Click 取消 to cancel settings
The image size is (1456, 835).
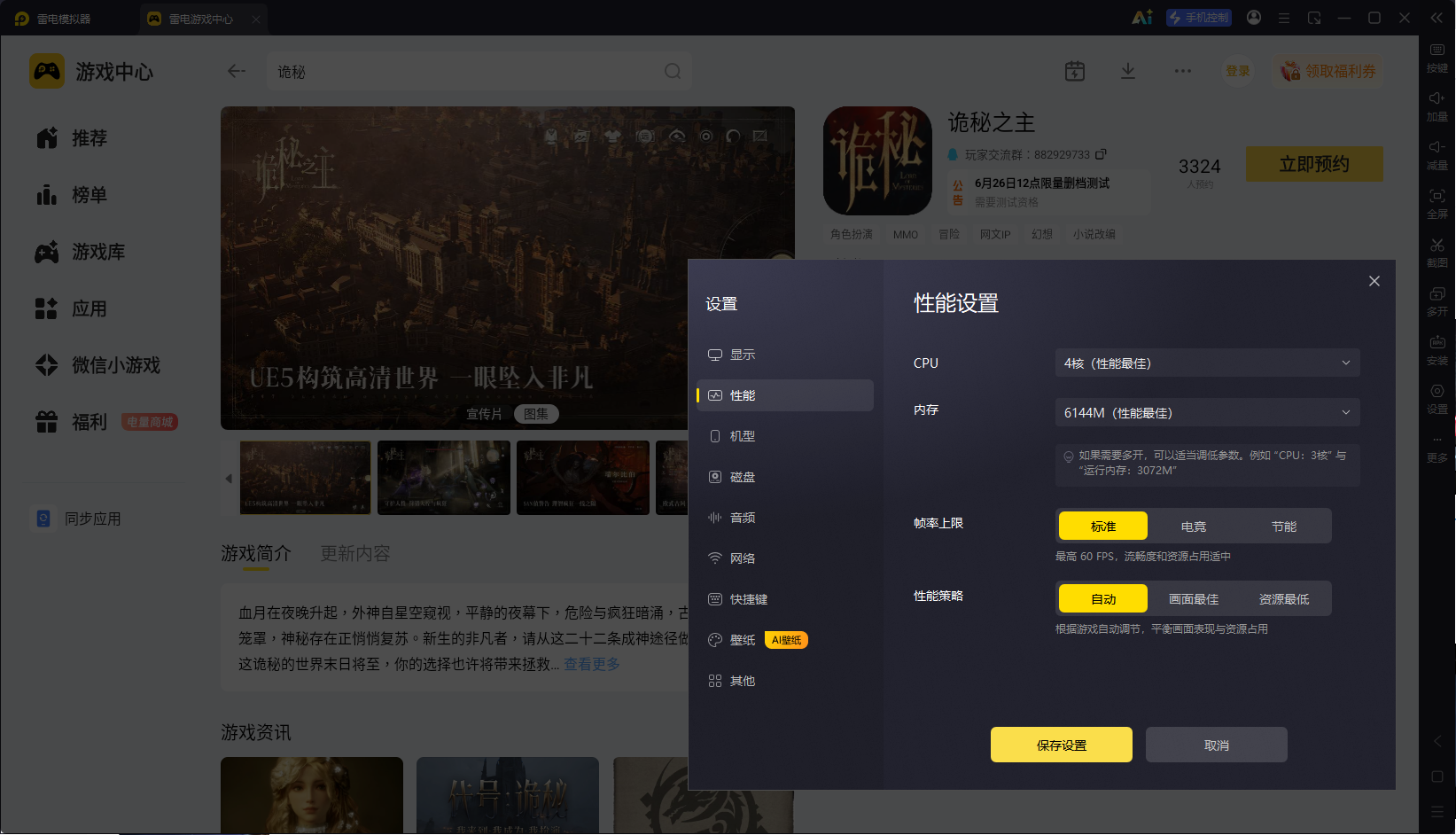click(x=1217, y=745)
